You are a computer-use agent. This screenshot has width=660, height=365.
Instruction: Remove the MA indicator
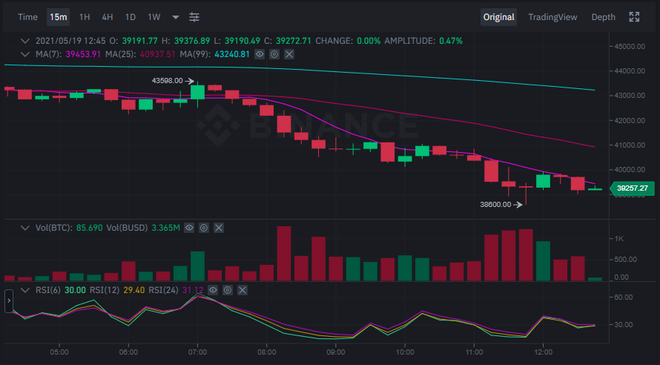(289, 54)
